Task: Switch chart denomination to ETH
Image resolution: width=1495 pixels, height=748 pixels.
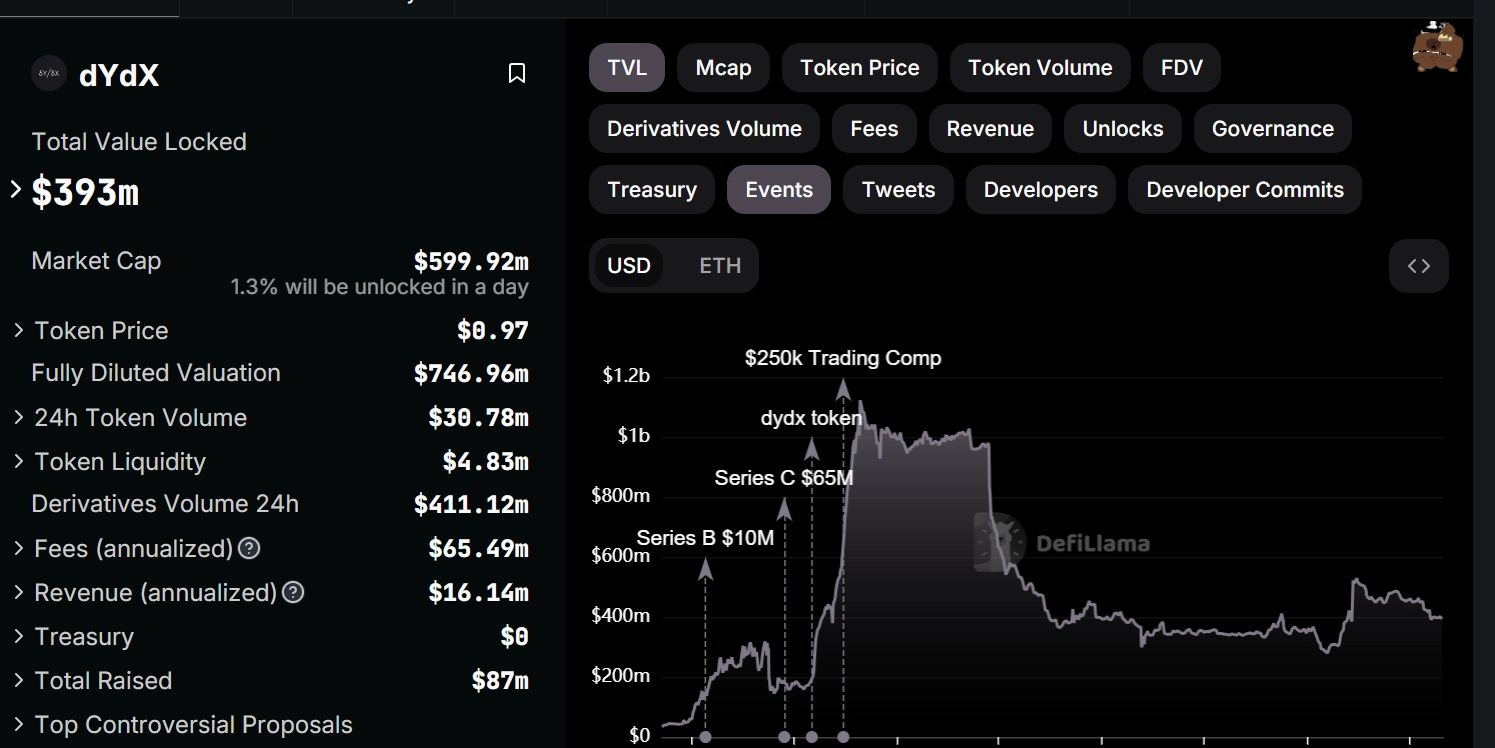Action: coord(720,266)
